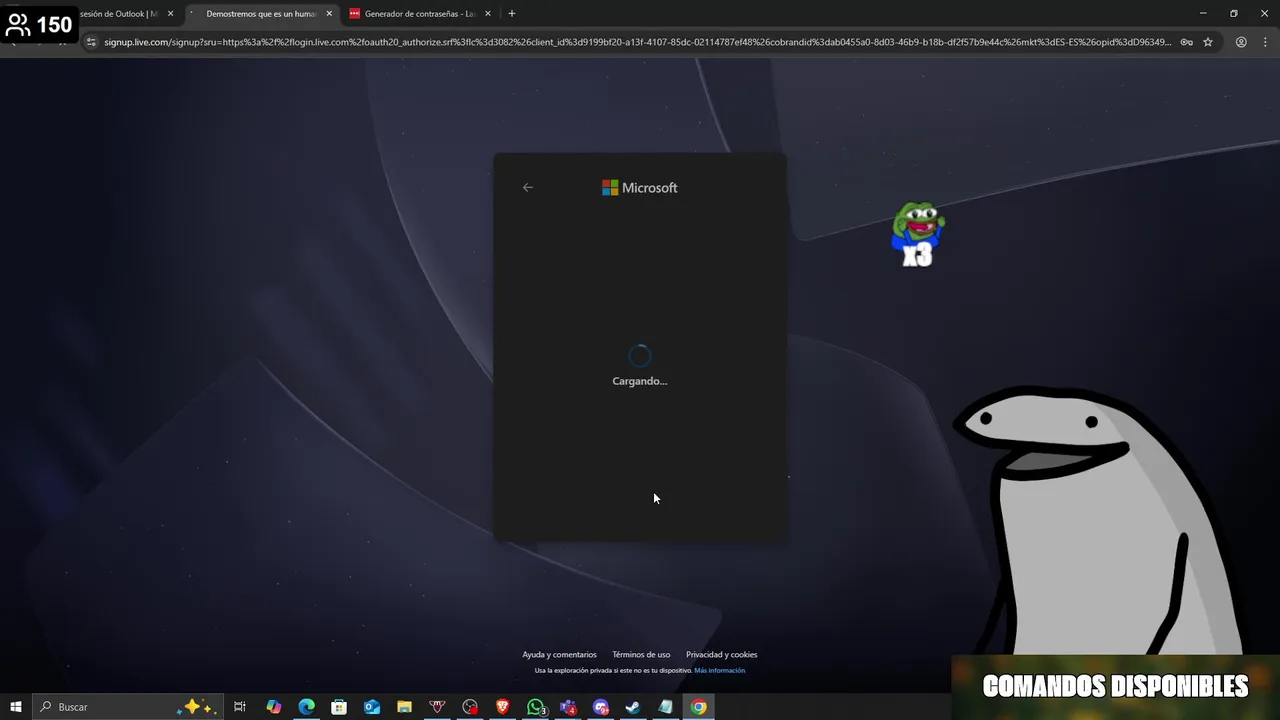Open File Explorer from the taskbar

tap(404, 707)
